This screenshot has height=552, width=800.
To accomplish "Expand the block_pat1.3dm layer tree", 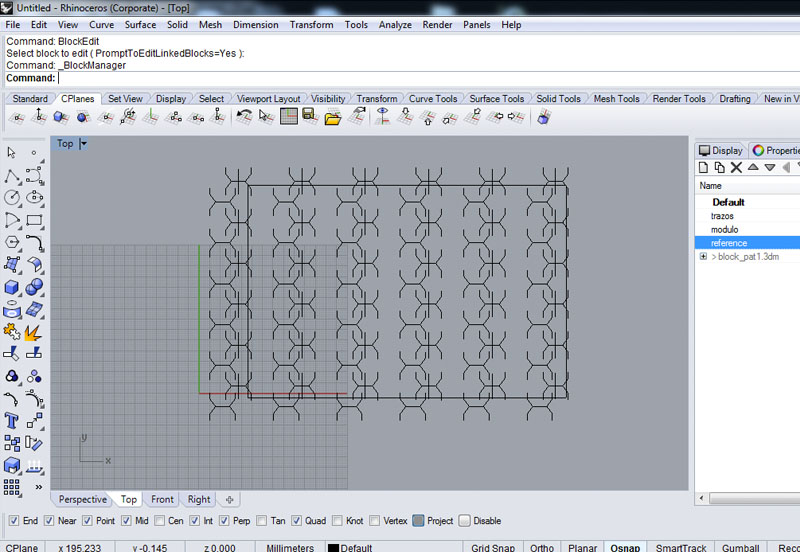I will [703, 257].
